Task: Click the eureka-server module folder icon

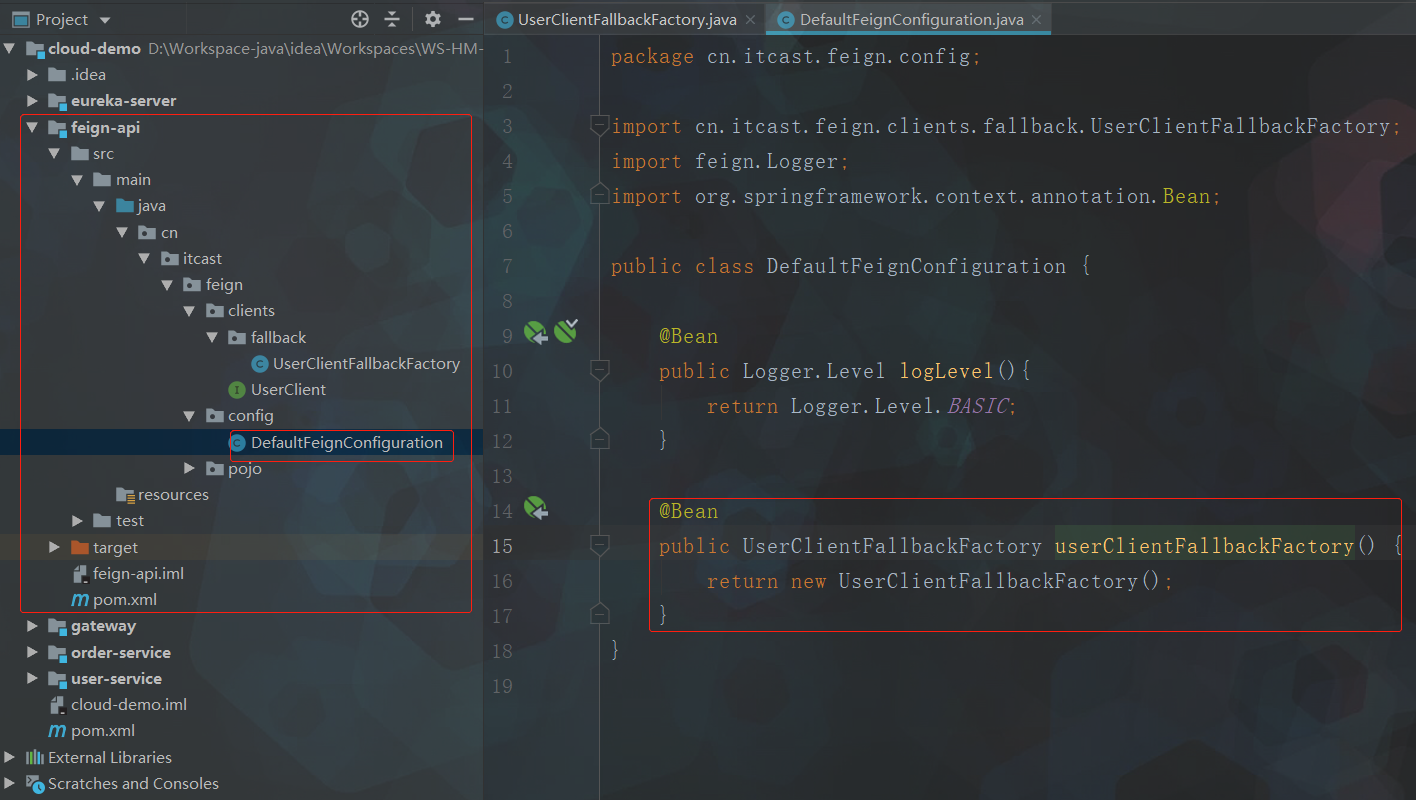Action: pos(58,101)
